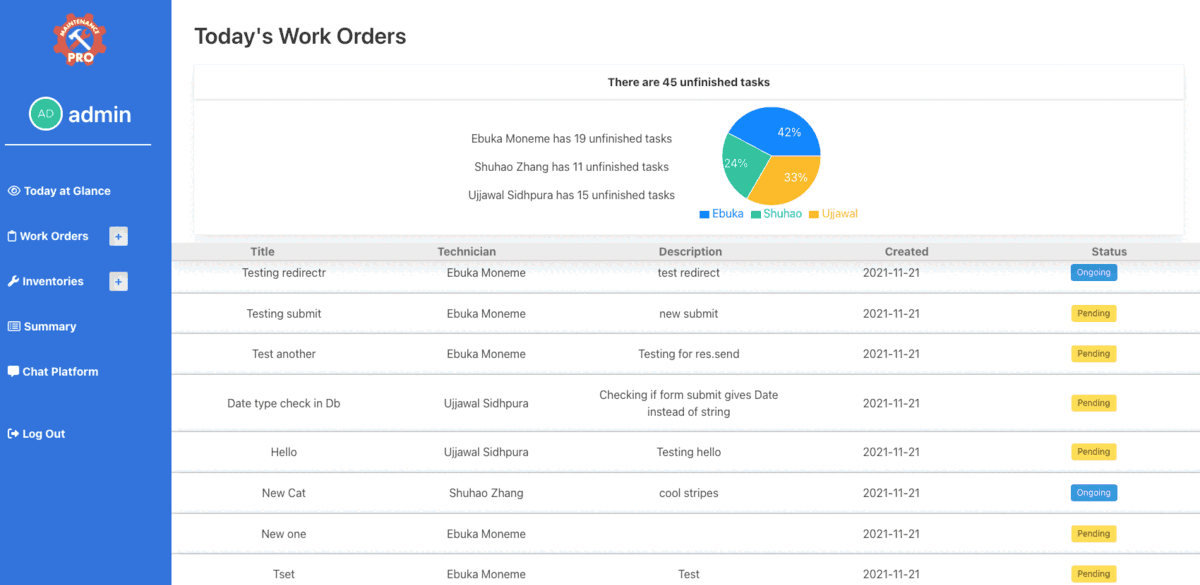Click Ongoing badge for Testing redirectr
The image size is (1200, 585).
point(1093,272)
